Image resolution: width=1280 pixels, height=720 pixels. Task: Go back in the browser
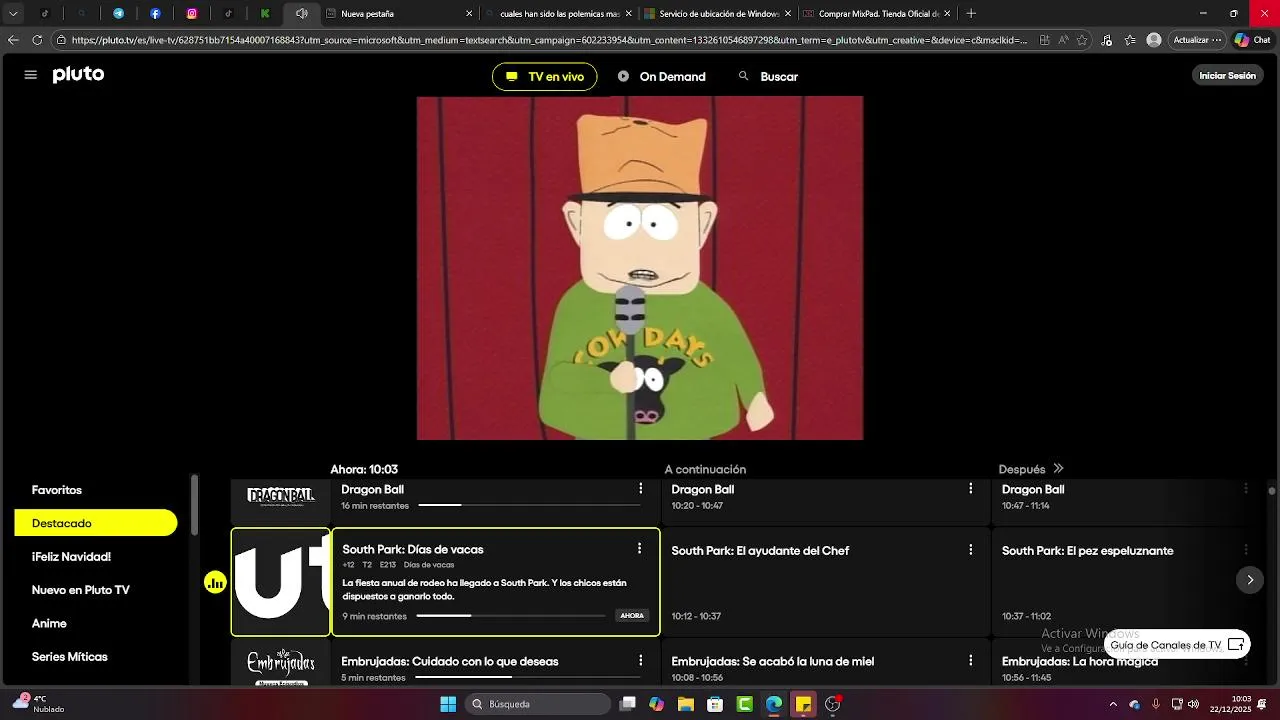(x=13, y=40)
